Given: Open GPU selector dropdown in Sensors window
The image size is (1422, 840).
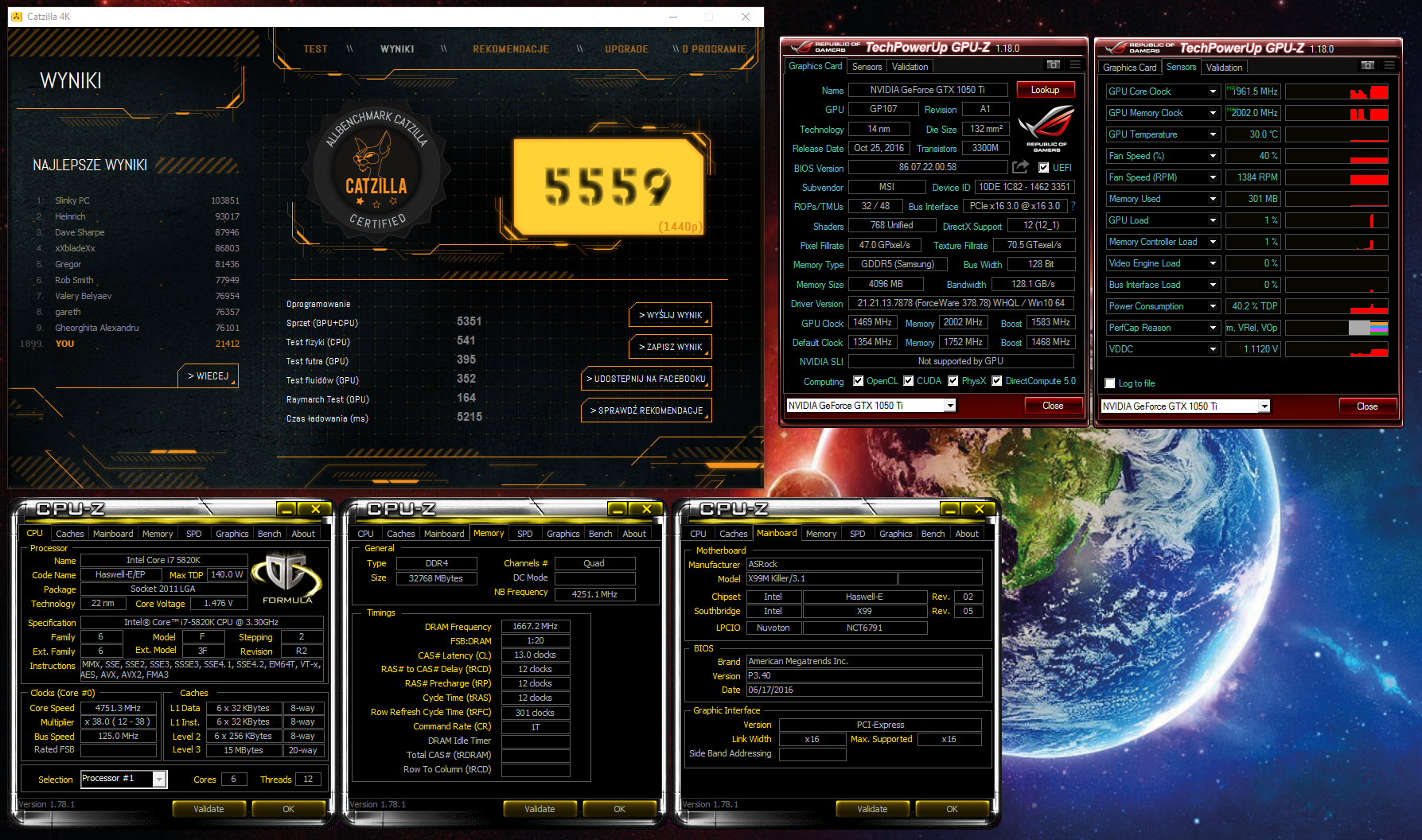Looking at the screenshot, I should [x=1264, y=406].
